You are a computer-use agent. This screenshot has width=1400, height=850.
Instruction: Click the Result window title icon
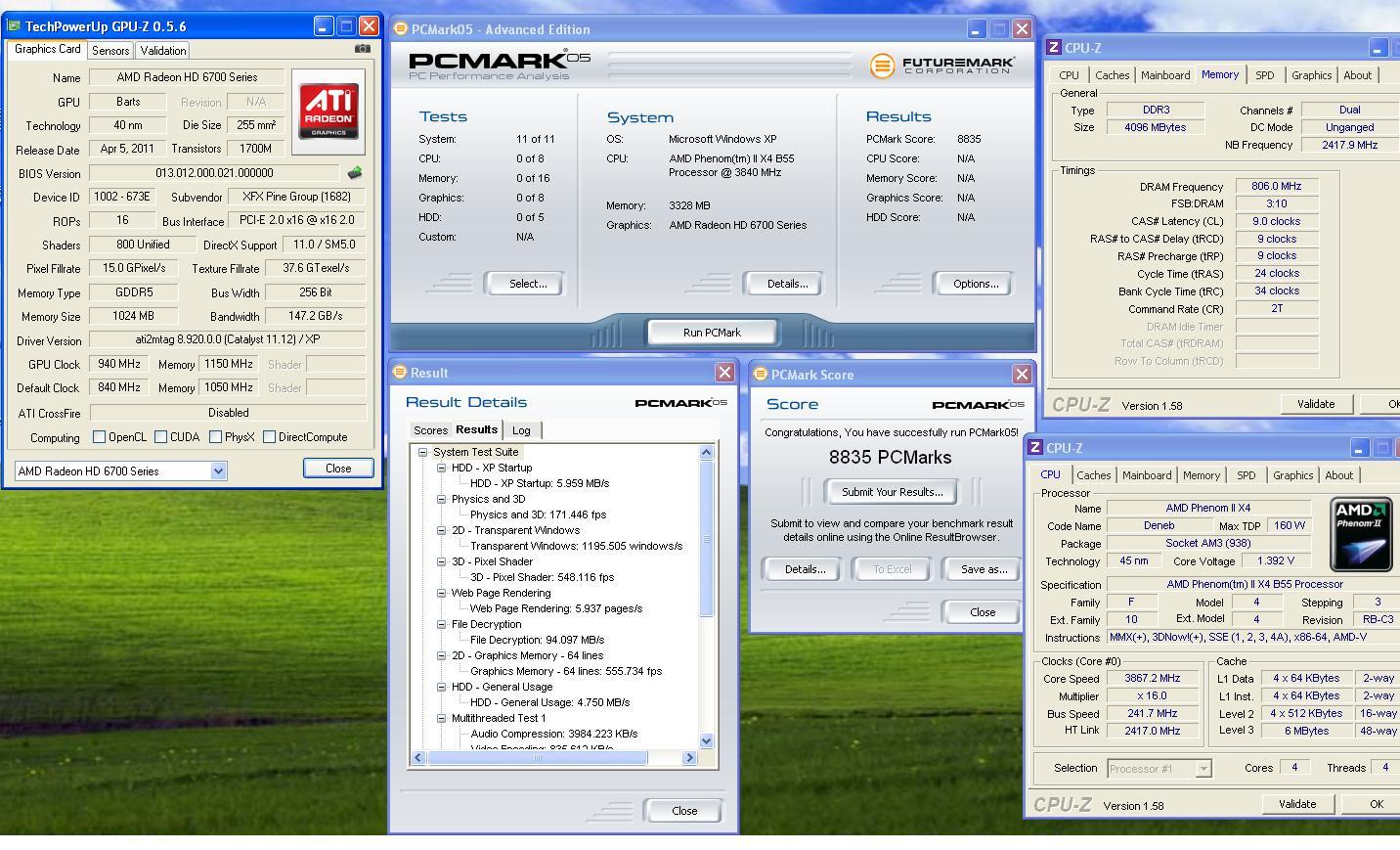(x=399, y=372)
